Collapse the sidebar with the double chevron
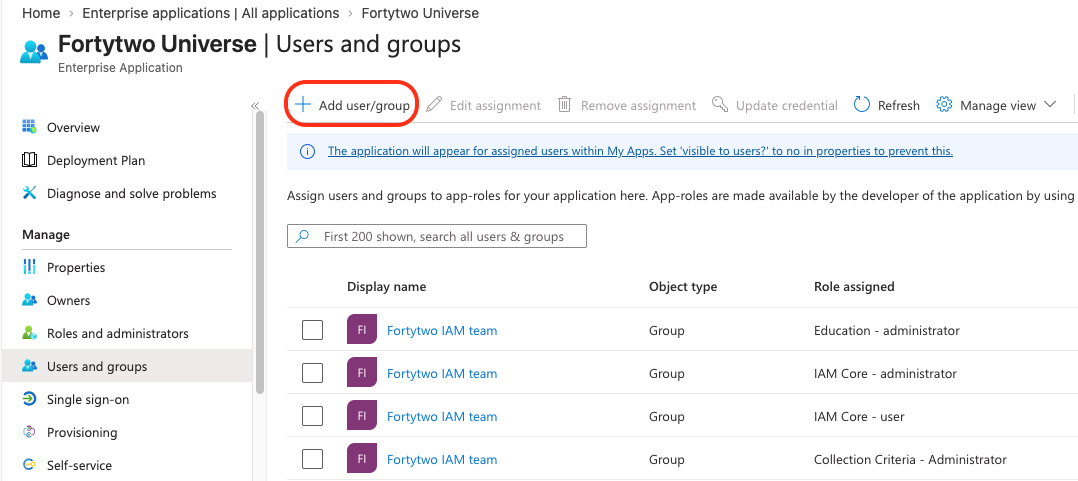The width and height of the screenshot is (1078, 481). 255,106
